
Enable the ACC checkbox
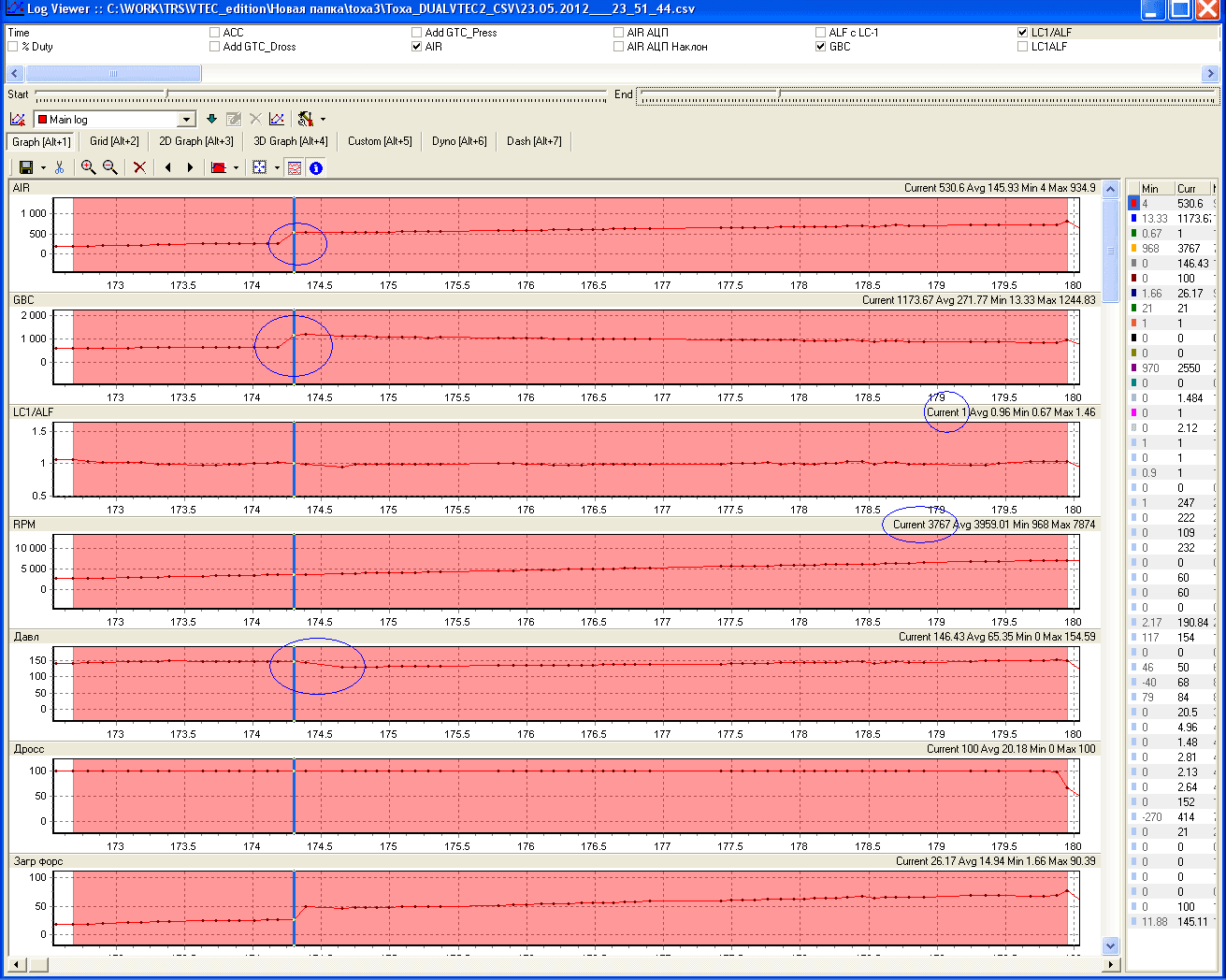(215, 33)
